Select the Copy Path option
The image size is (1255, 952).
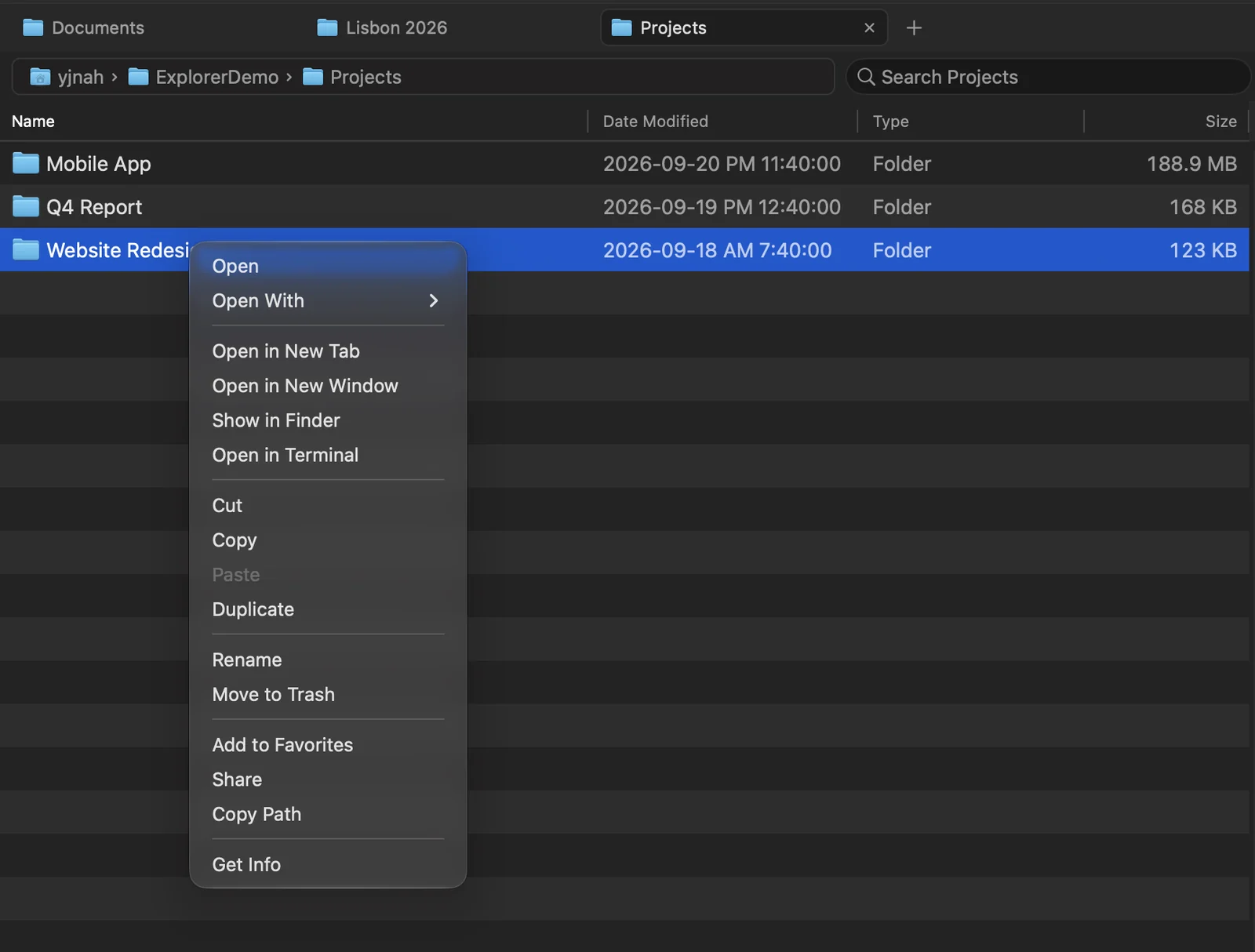[x=328, y=814]
